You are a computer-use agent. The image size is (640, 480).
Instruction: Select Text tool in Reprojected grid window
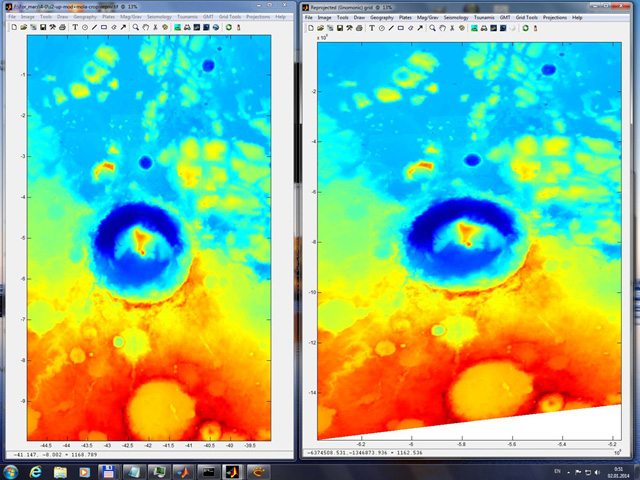[372, 28]
